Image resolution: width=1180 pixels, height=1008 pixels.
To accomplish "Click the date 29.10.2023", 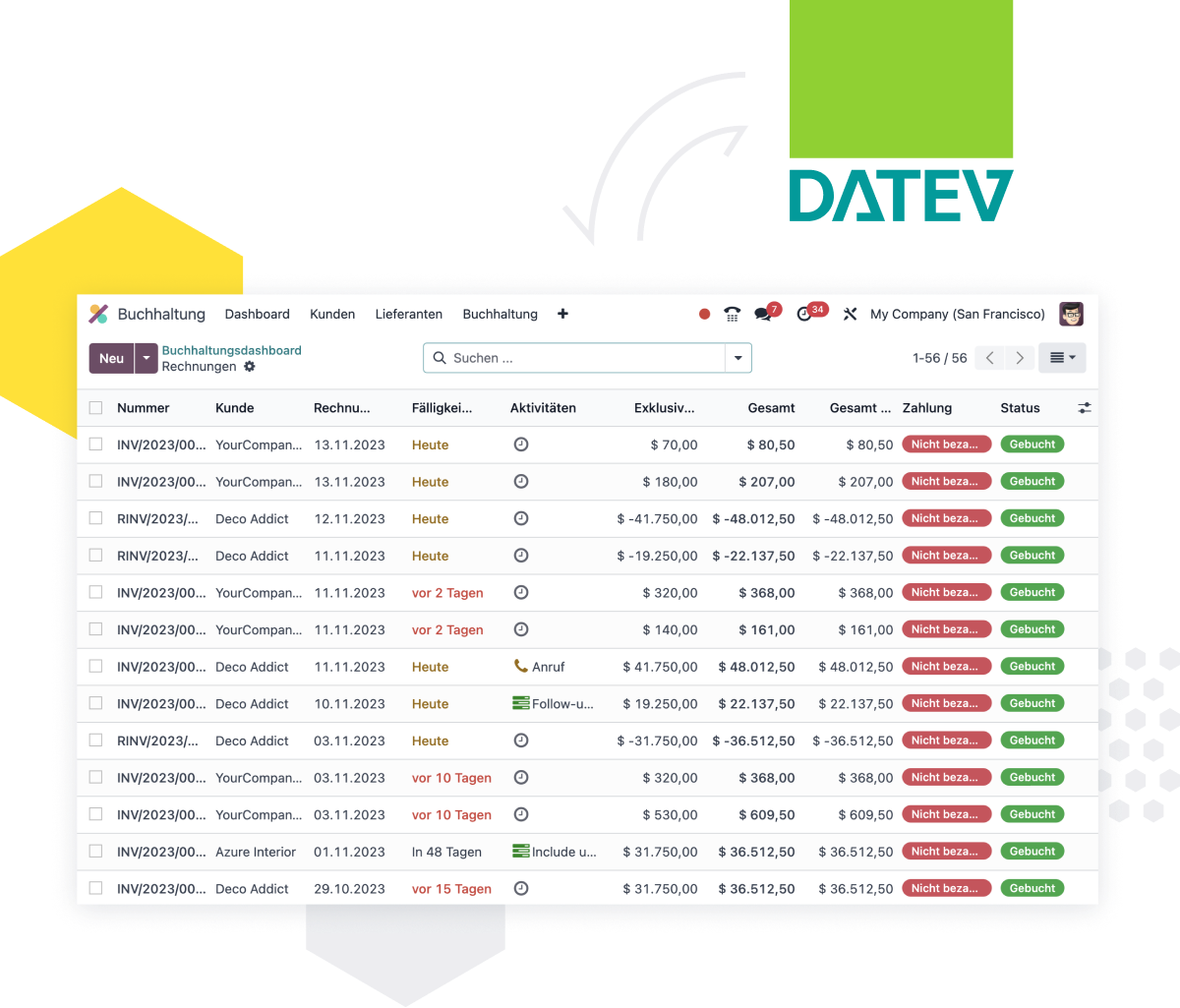I will (x=350, y=888).
